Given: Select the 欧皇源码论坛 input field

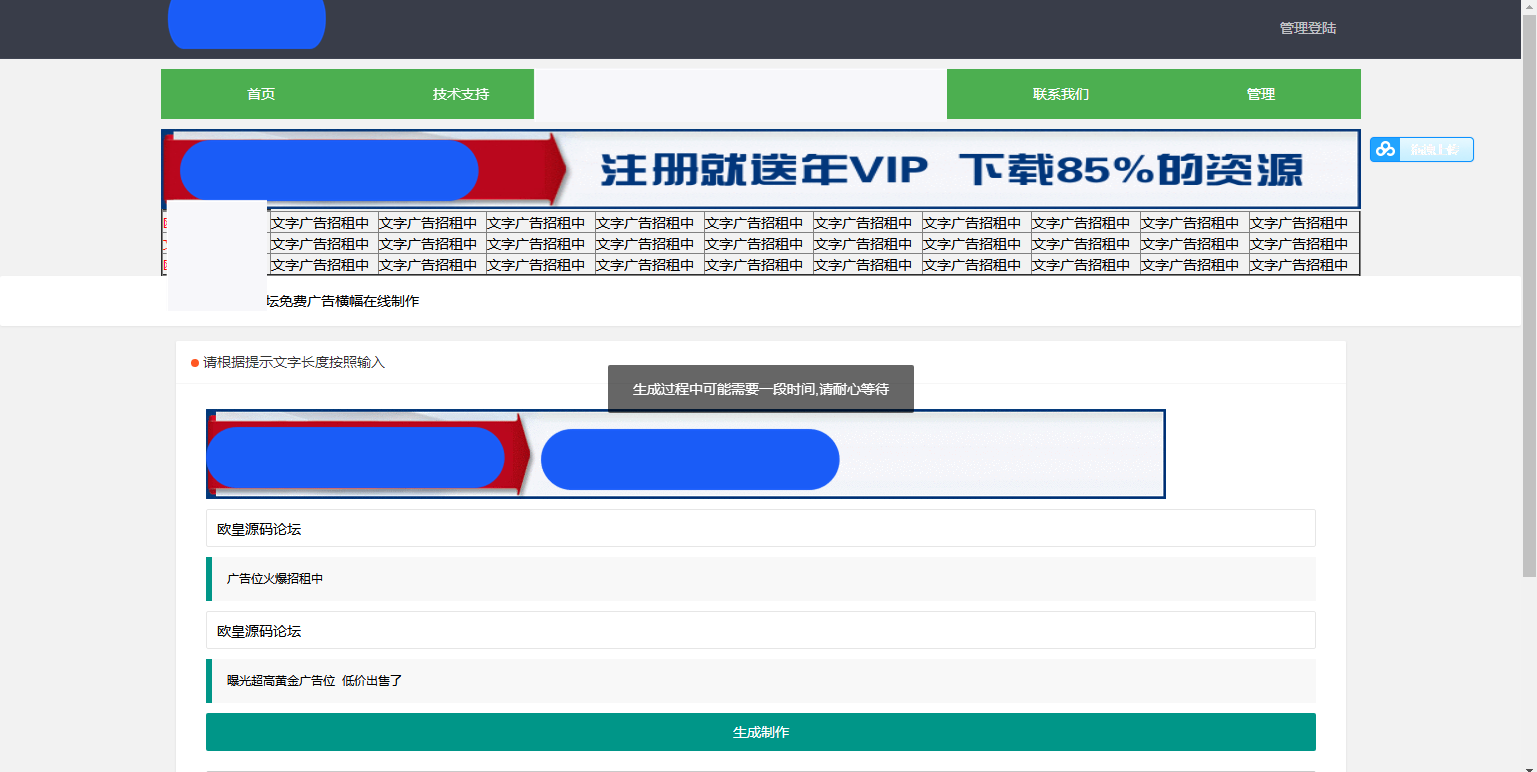Looking at the screenshot, I should (x=760, y=528).
